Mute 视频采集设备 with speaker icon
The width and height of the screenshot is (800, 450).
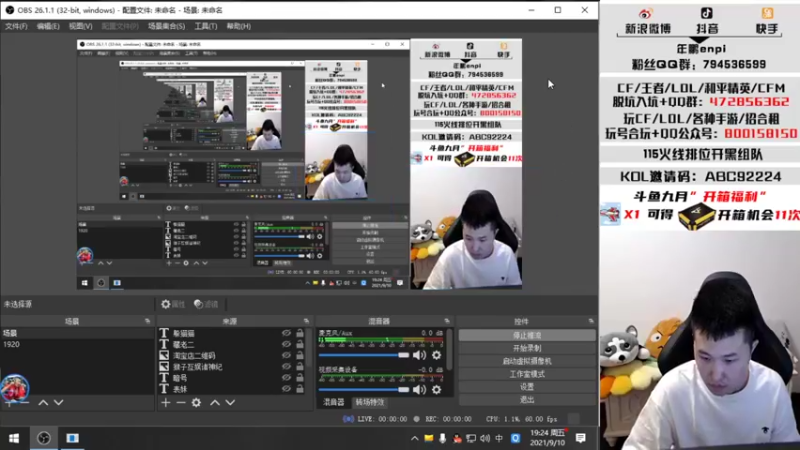point(419,390)
